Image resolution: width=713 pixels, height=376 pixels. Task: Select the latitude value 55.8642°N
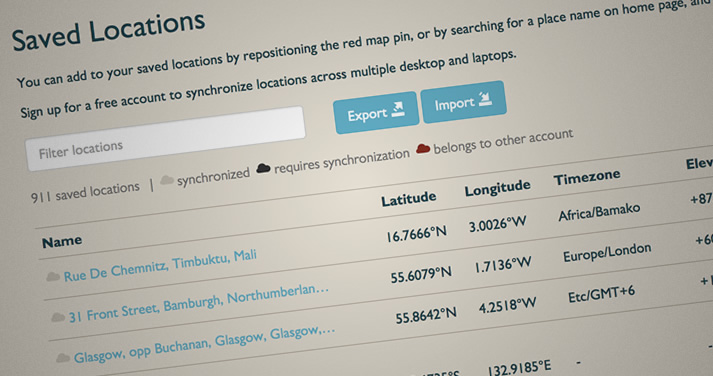[x=426, y=316]
